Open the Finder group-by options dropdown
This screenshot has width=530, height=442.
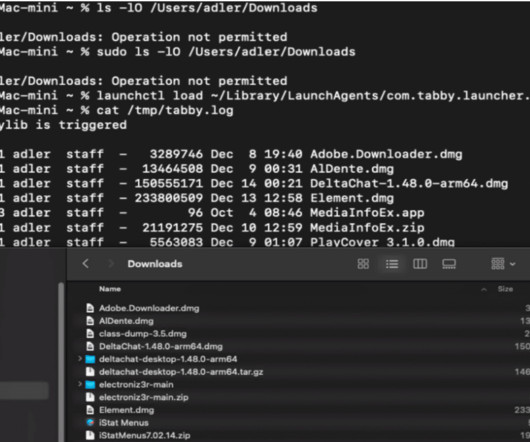[x=503, y=264]
